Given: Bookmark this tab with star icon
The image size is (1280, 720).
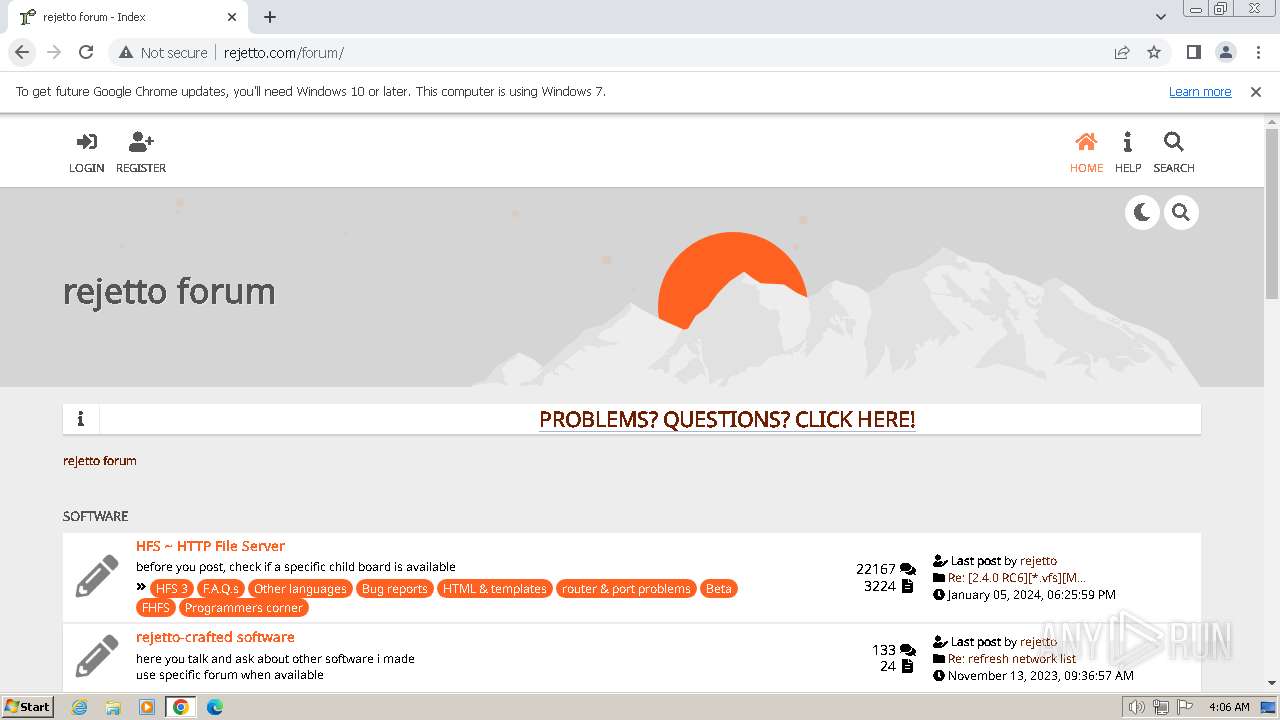Looking at the screenshot, I should click(x=1154, y=52).
